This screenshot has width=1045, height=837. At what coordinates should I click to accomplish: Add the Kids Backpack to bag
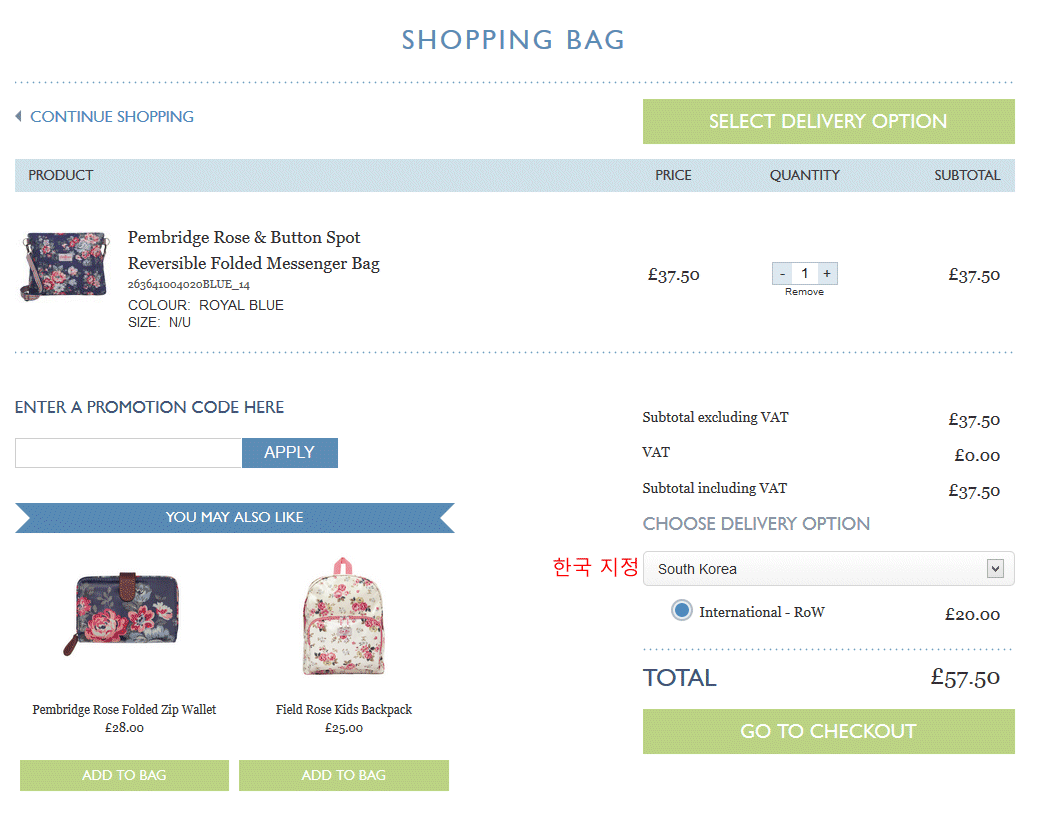343,775
